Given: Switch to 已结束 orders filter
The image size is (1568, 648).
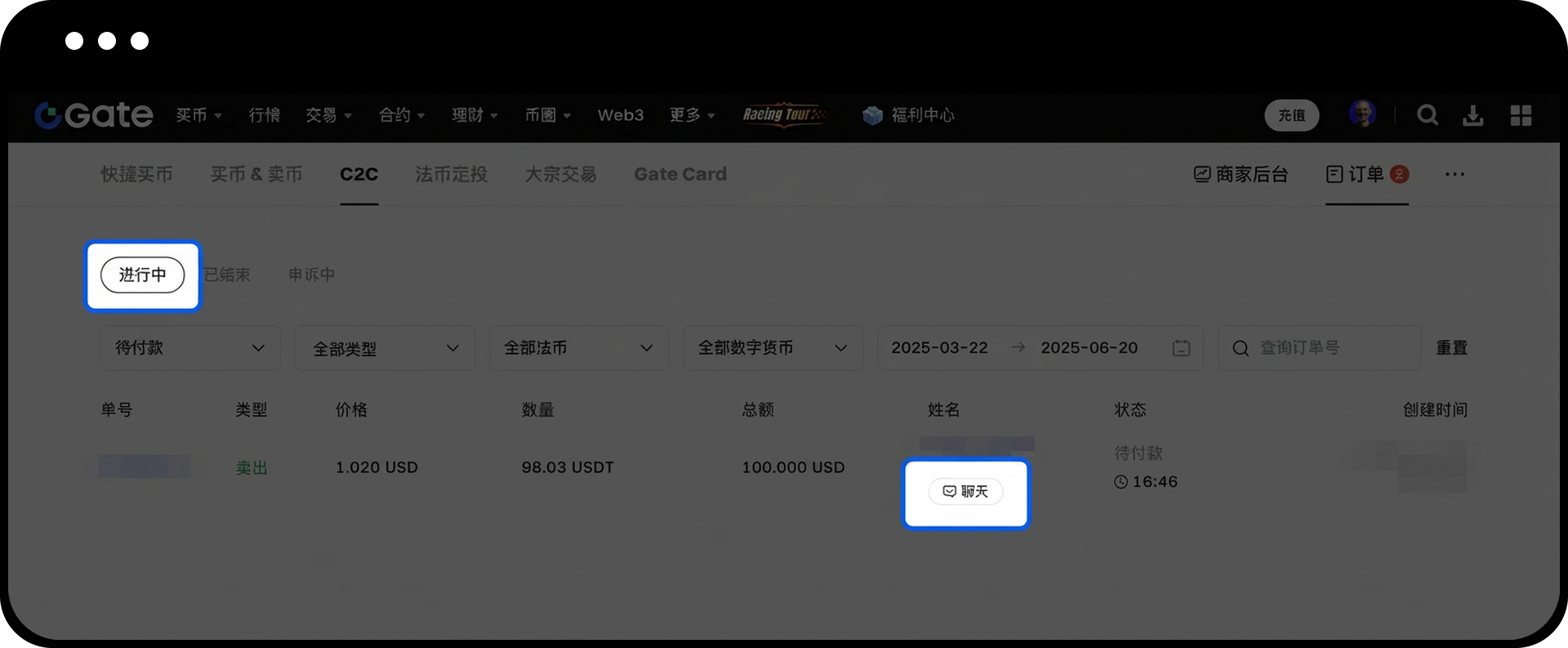Looking at the screenshot, I should coord(228,275).
